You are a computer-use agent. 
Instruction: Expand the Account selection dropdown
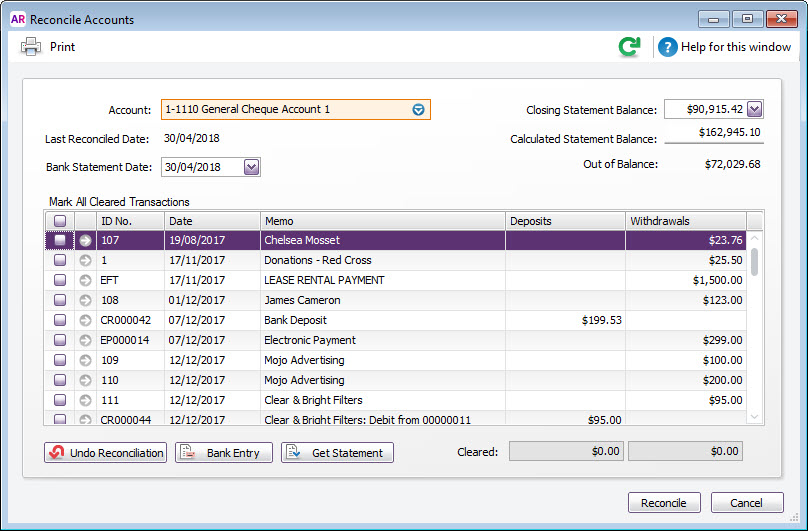[419, 109]
